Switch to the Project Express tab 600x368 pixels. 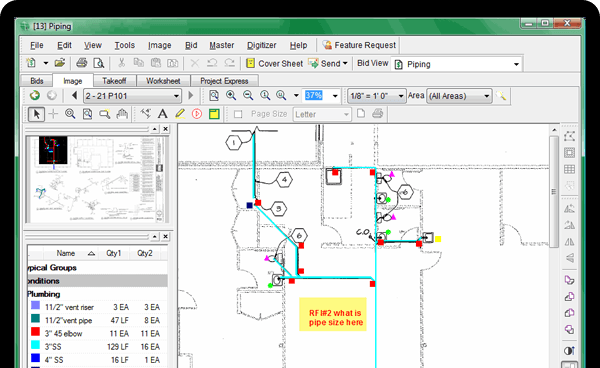(224, 81)
